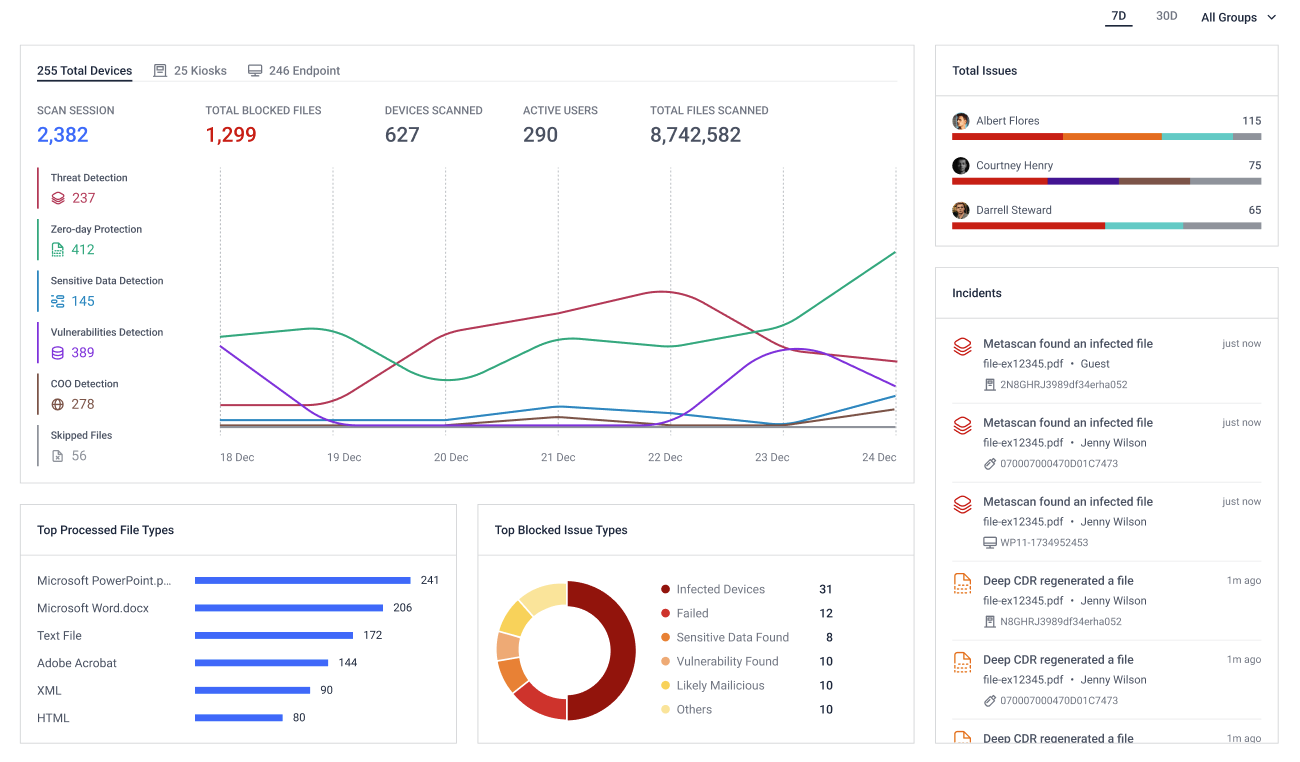Click Failed legend color dot
This screenshot has width=1300, height=762.
click(x=666, y=614)
